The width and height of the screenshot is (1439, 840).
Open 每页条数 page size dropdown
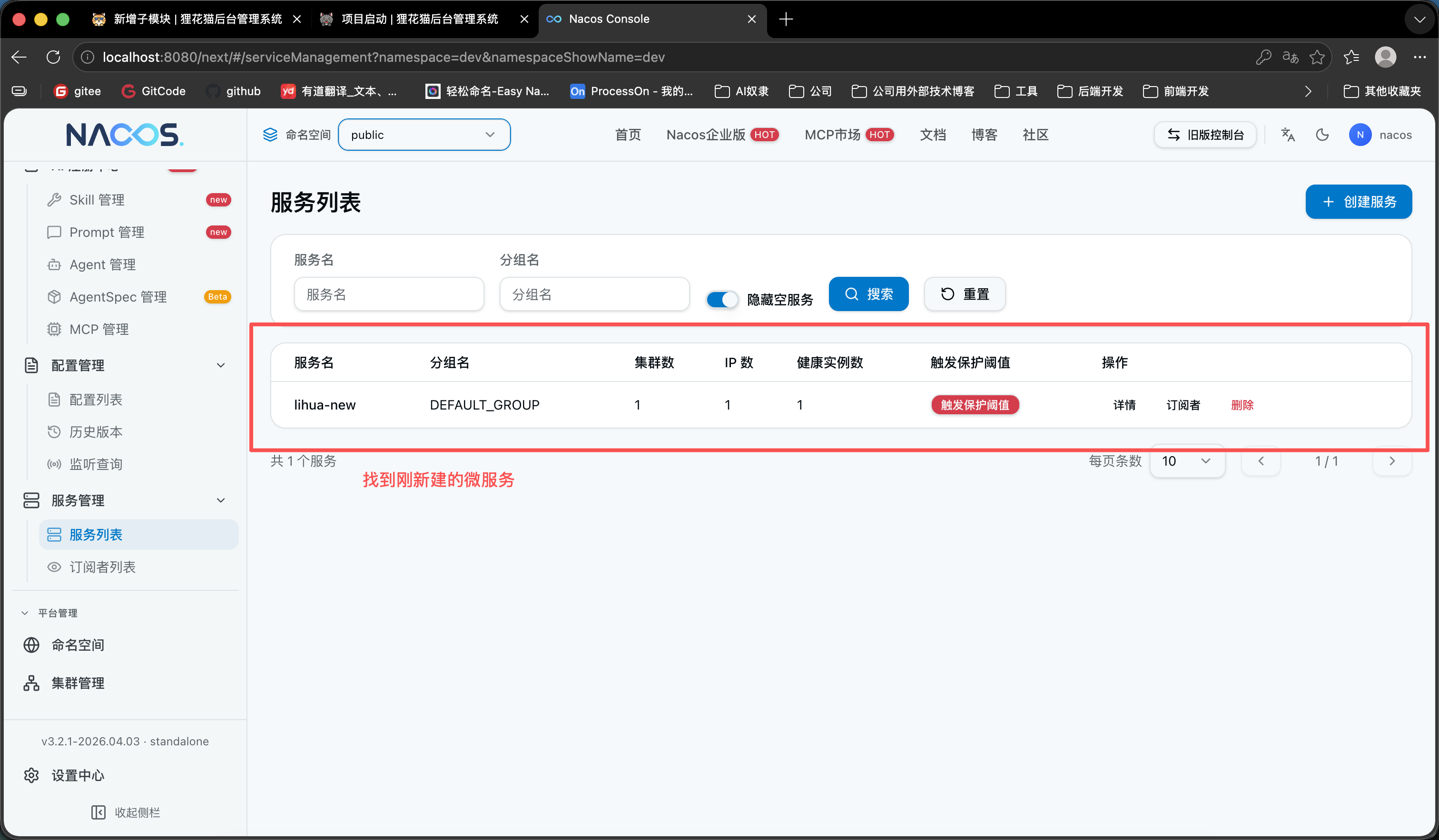click(1187, 461)
